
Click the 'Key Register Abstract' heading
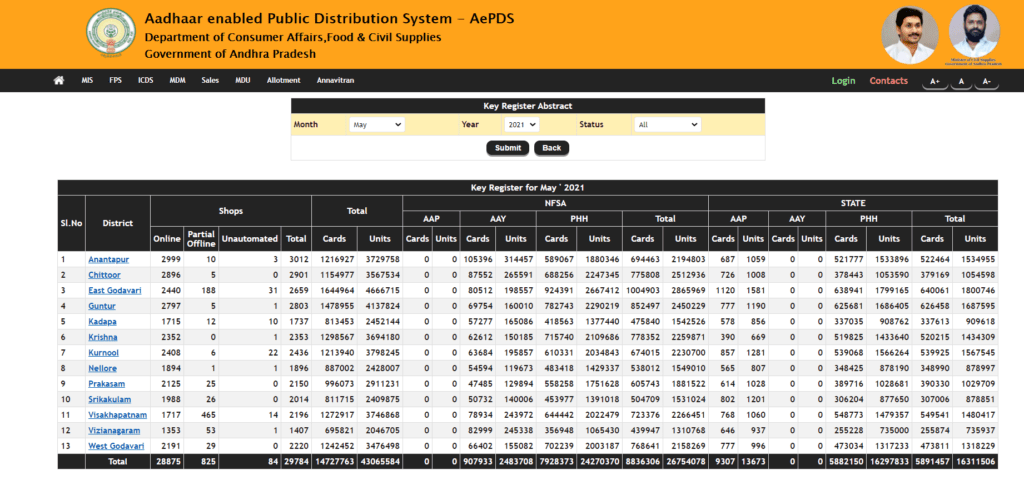tap(528, 106)
